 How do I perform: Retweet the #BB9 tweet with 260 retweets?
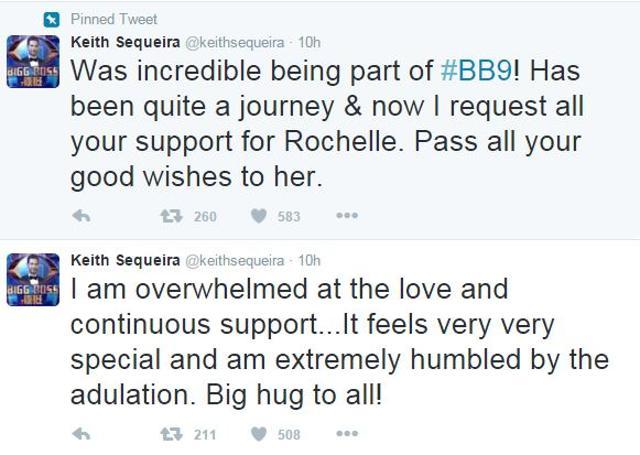[x=171, y=215]
